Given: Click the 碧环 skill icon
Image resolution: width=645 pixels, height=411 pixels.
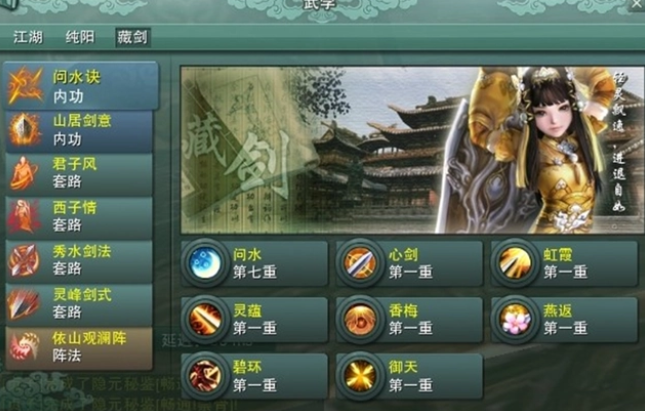Looking at the screenshot, I should tap(204, 376).
